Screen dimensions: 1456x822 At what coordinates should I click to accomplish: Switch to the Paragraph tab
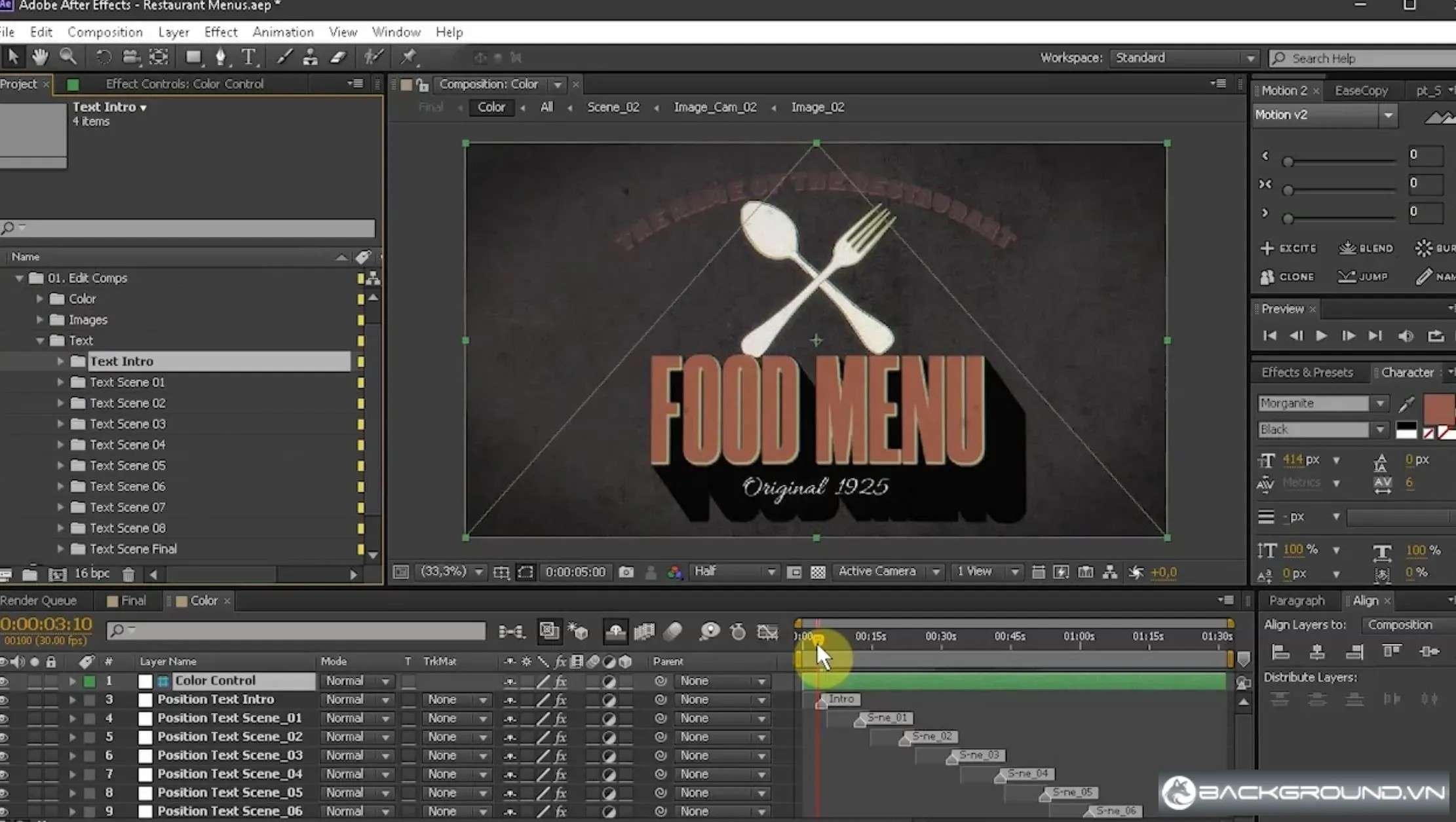pos(1296,601)
